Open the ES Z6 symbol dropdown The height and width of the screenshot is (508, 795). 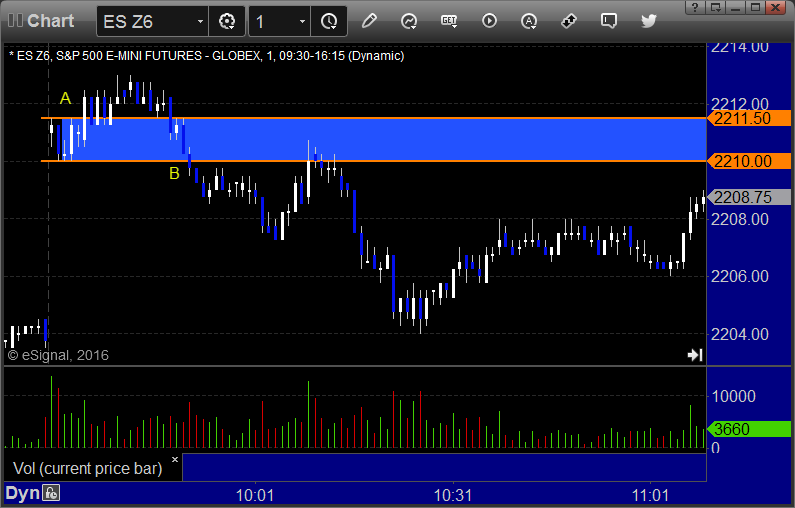point(200,21)
